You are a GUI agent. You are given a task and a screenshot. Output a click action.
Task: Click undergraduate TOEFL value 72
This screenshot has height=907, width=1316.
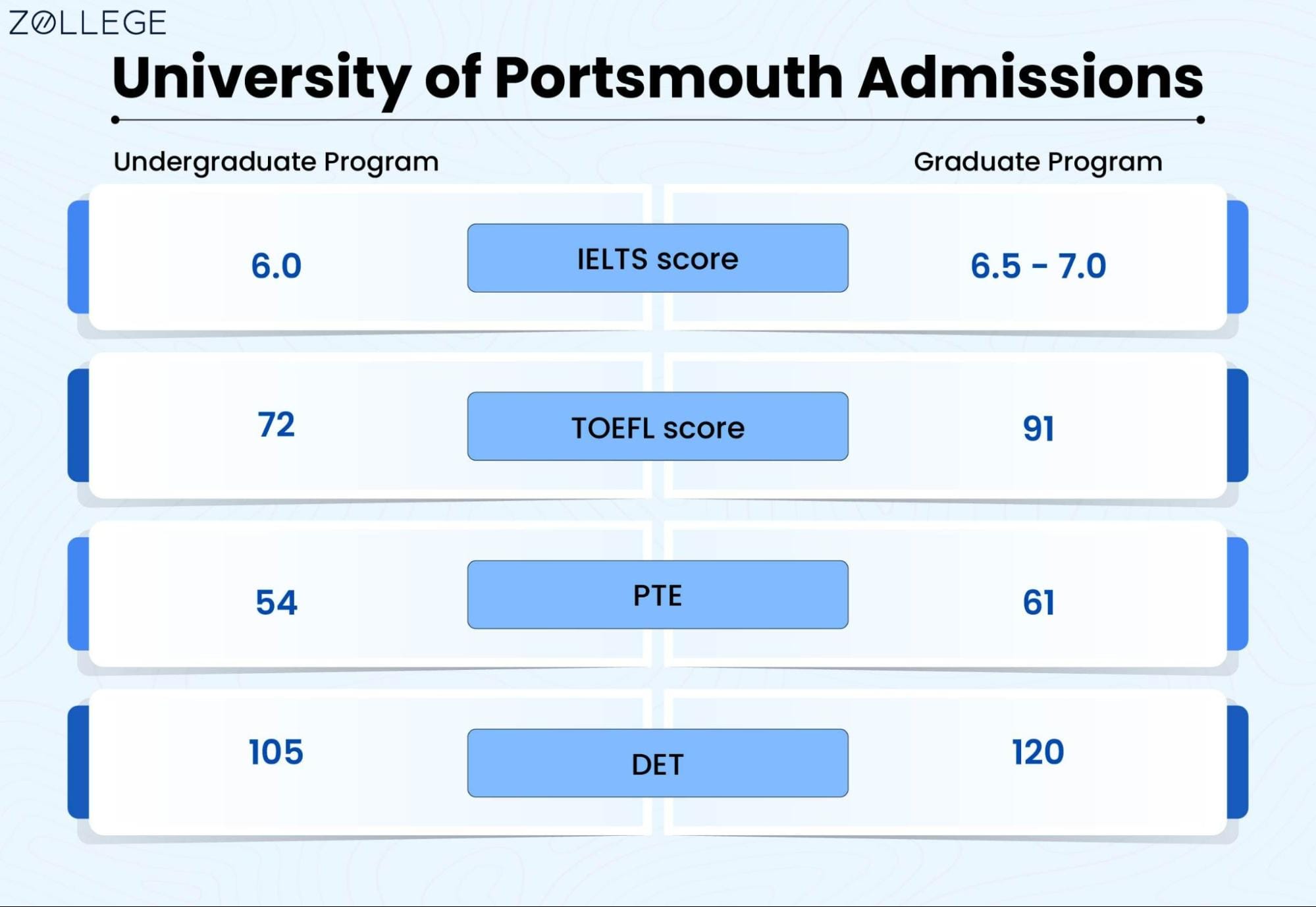coord(276,425)
